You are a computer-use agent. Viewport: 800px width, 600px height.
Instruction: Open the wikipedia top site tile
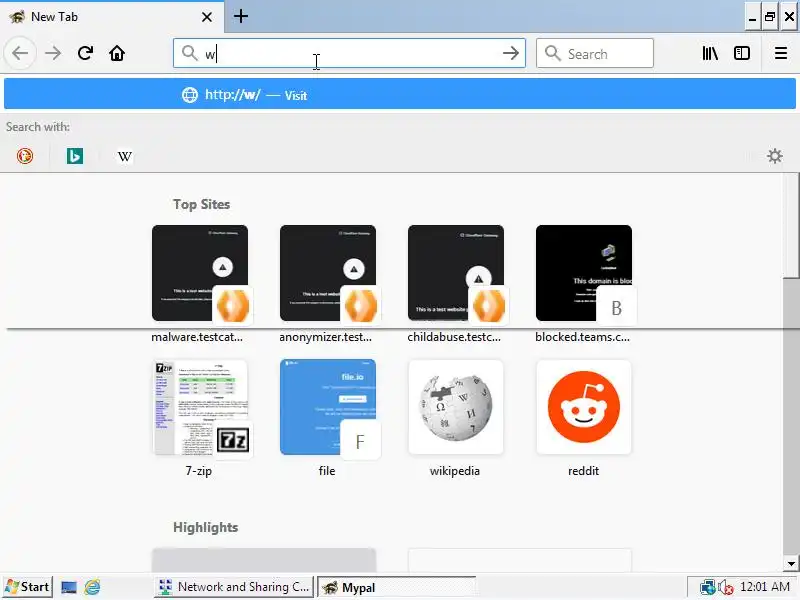(456, 407)
